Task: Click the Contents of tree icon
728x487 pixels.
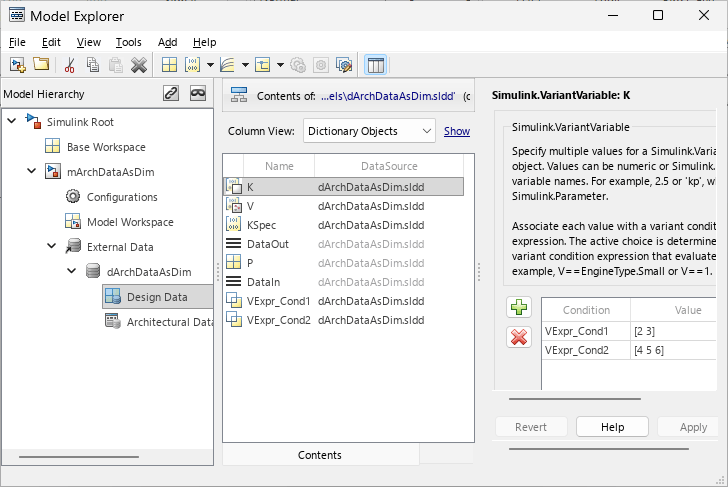Action: 239,95
